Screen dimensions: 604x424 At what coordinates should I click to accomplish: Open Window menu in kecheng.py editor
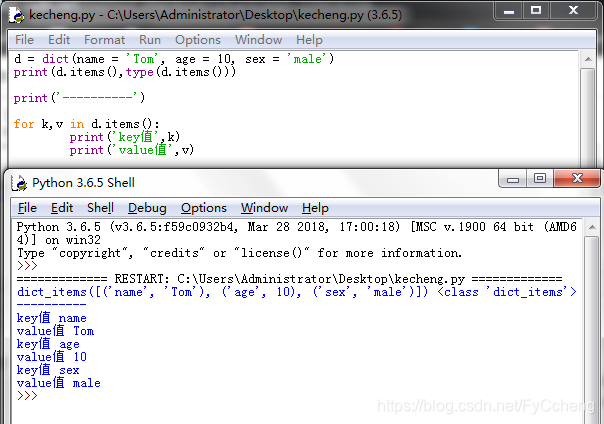[x=258, y=40]
